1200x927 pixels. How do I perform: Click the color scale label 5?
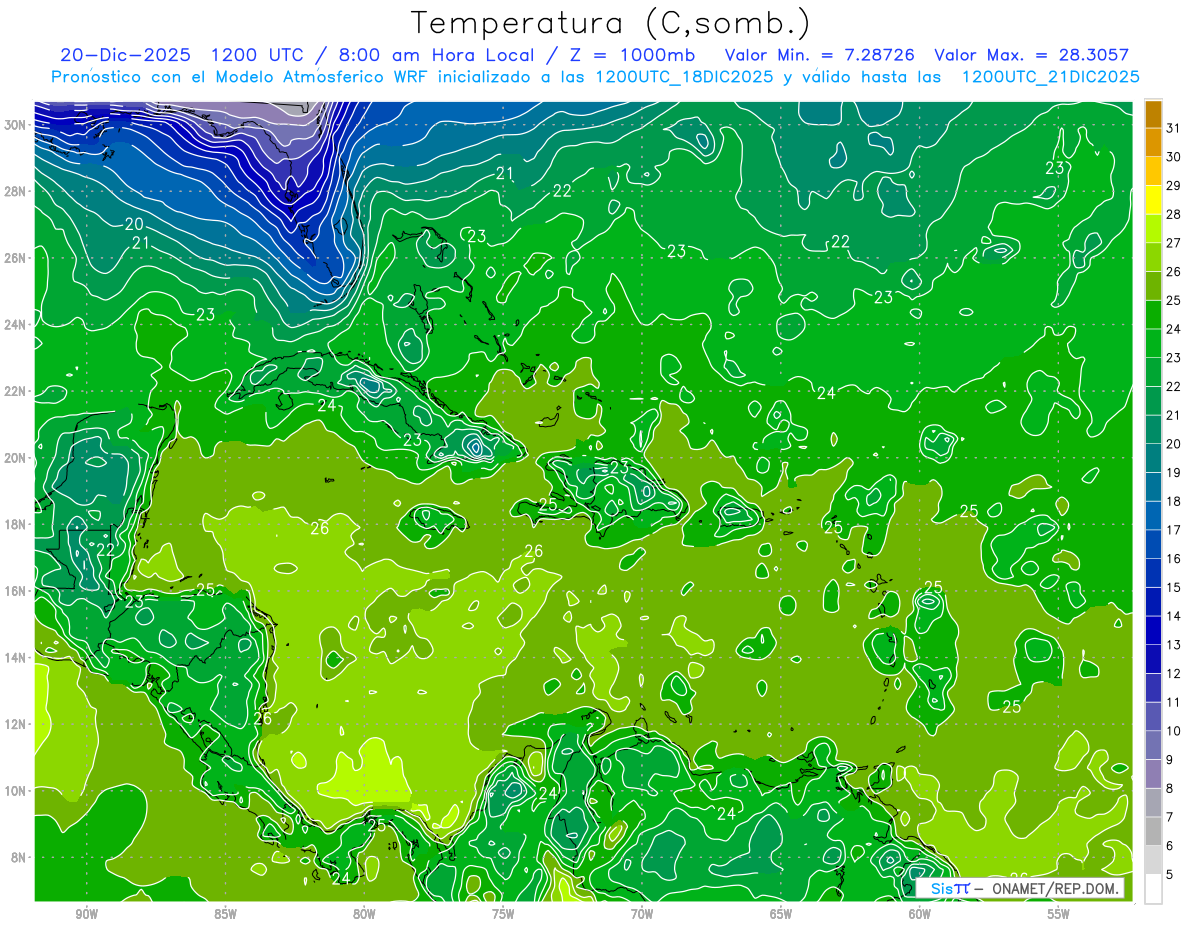pyautogui.click(x=1169, y=876)
